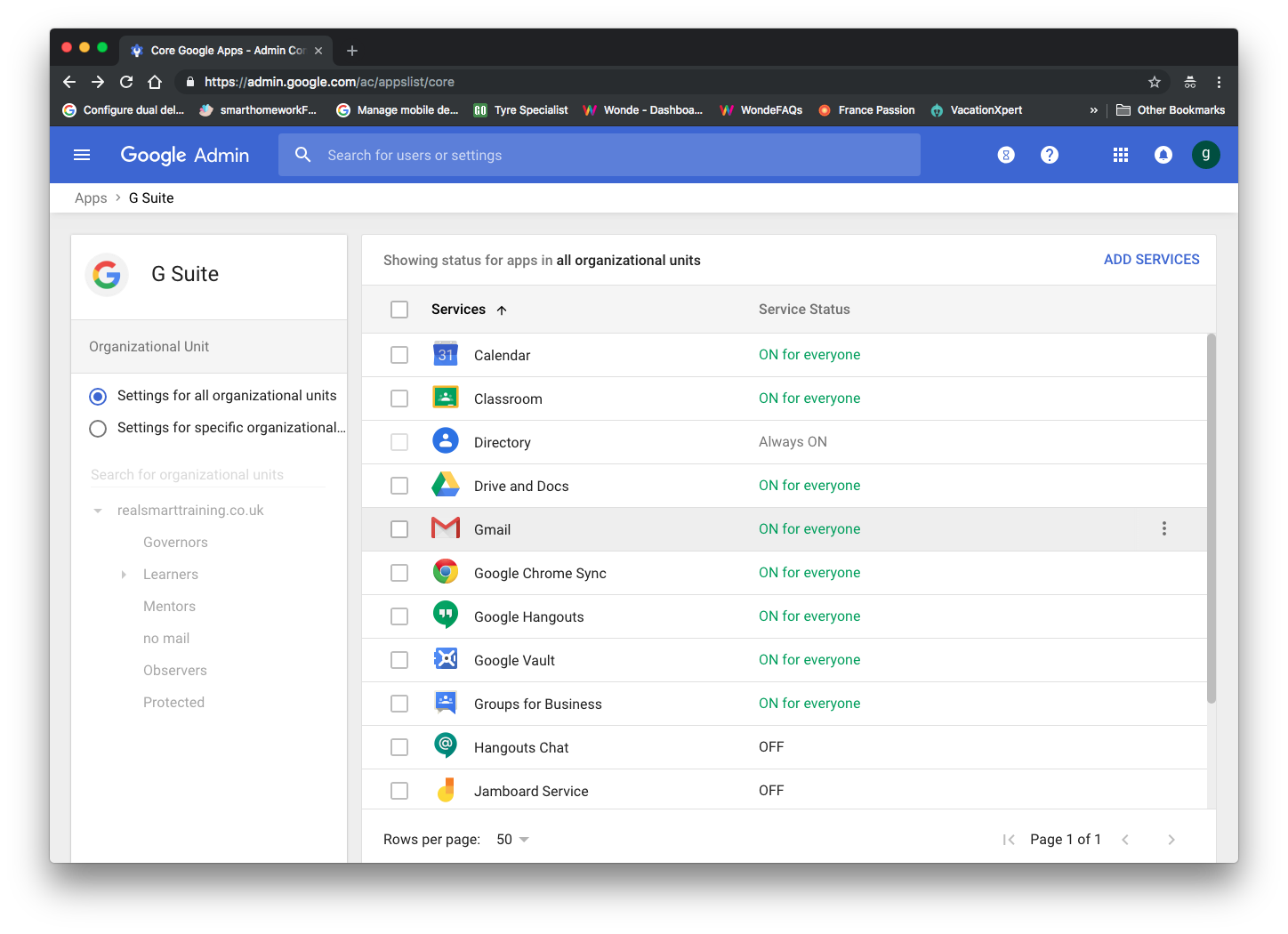Collapse the realsmarttraining.co.uk tree node
The image size is (1288, 934).
98,511
